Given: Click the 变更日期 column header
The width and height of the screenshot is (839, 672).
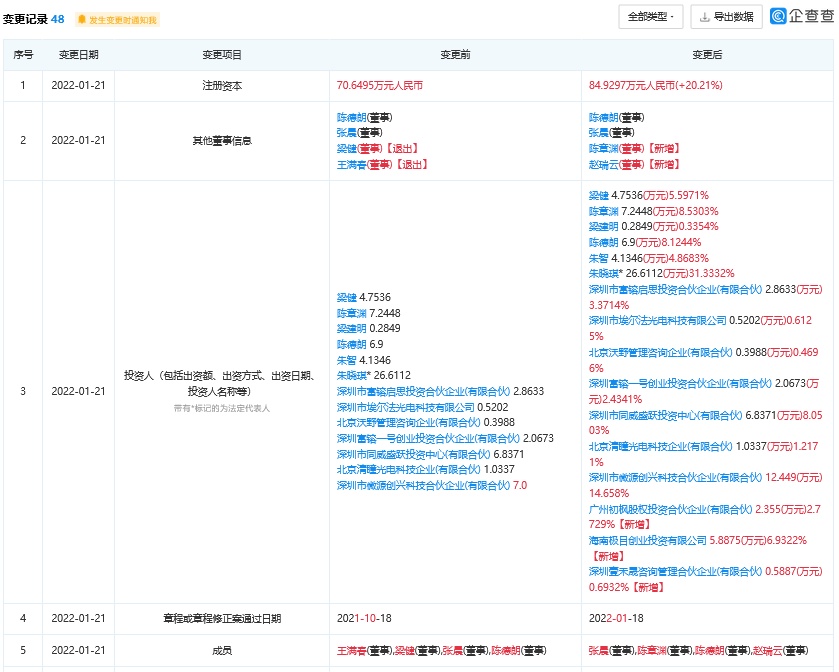Looking at the screenshot, I should 78,55.
